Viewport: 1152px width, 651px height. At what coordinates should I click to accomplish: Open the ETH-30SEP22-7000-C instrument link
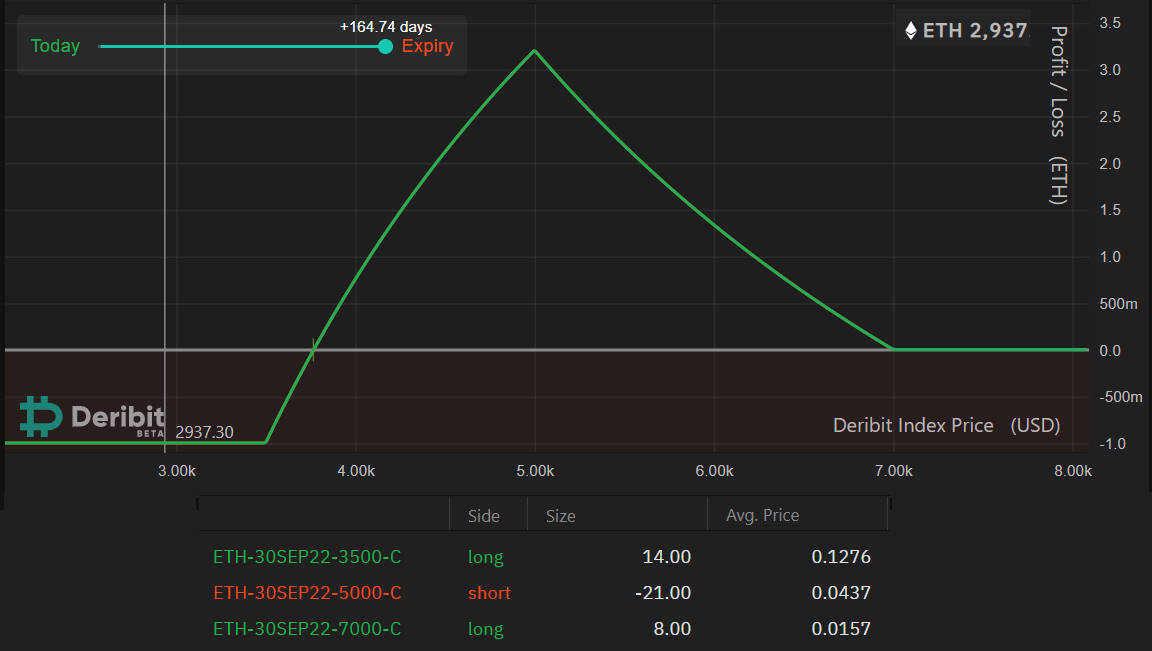pos(307,629)
